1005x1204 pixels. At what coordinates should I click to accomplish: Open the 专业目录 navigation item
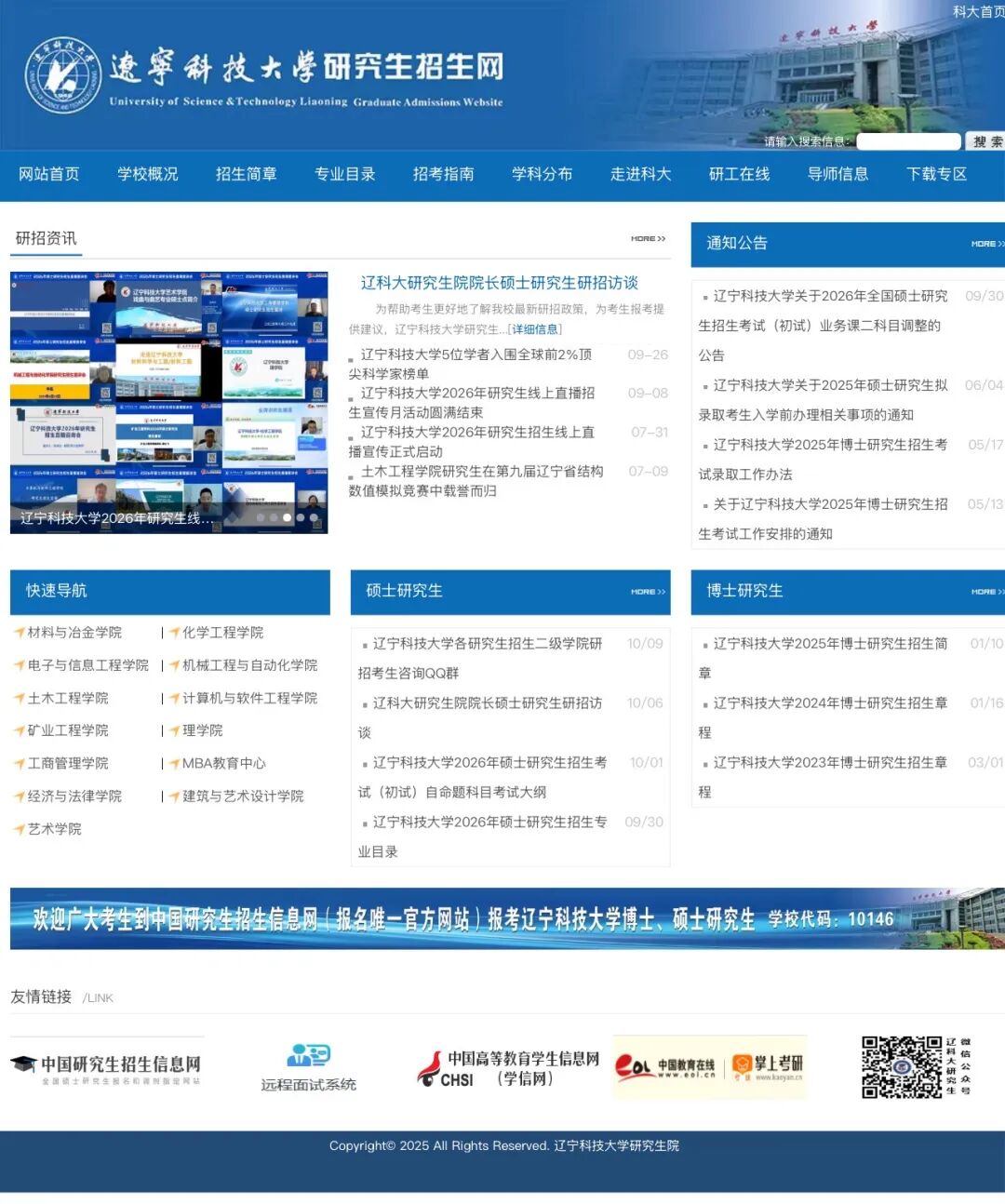point(344,174)
